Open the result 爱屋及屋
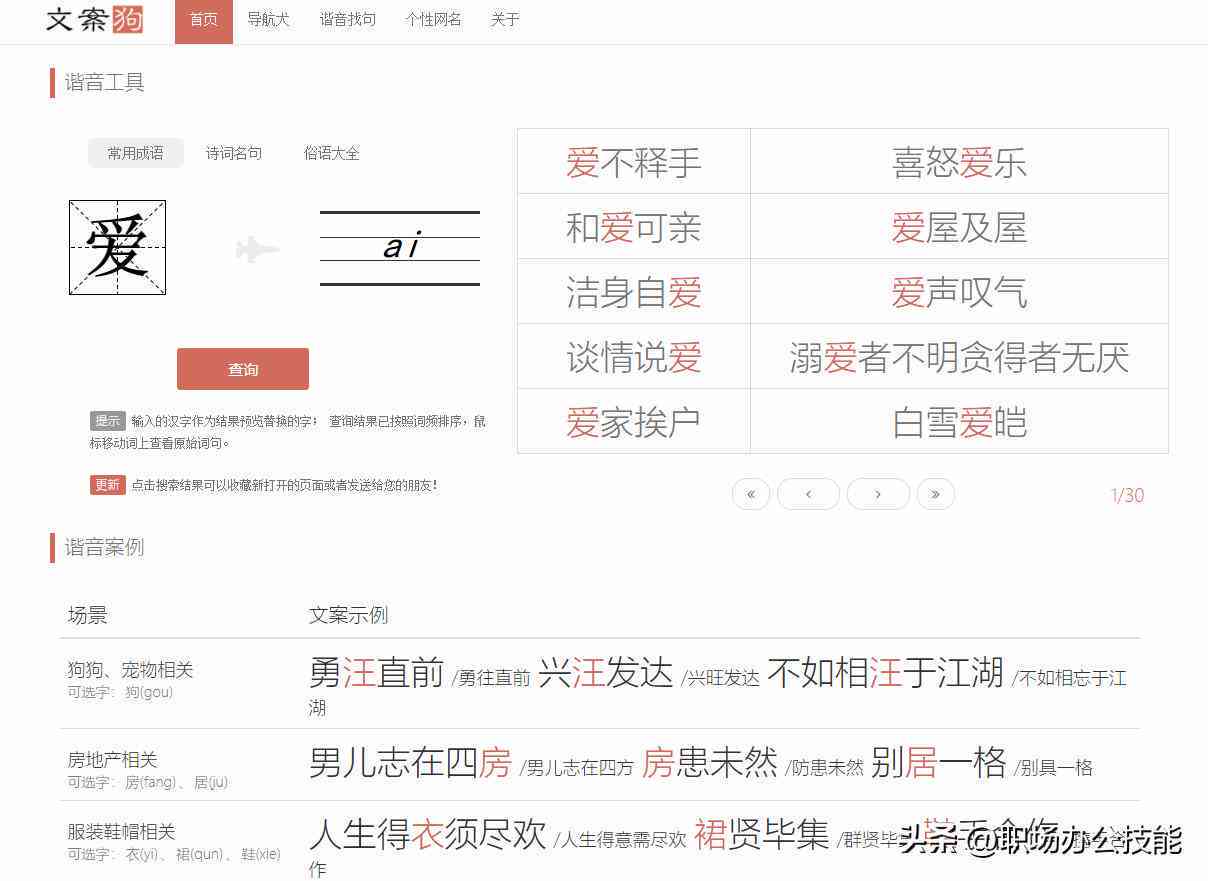 point(959,227)
